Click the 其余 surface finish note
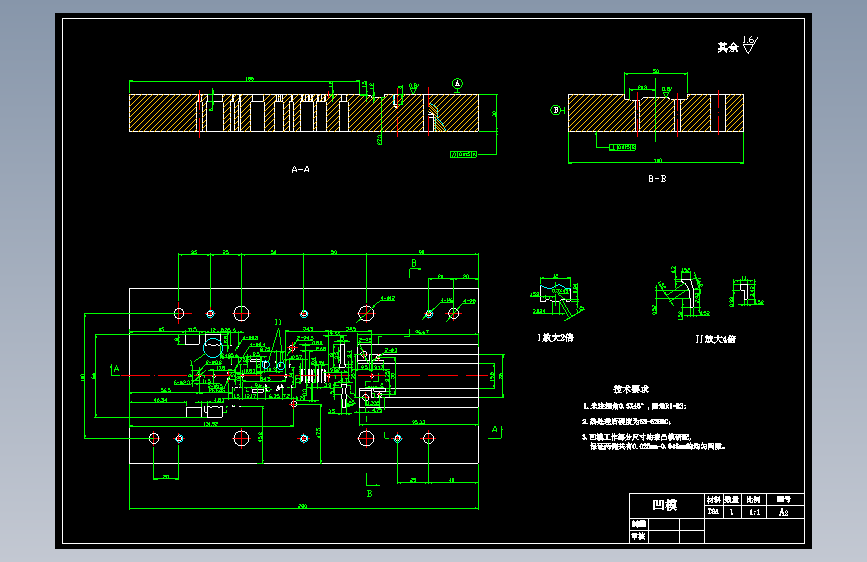This screenshot has width=867, height=562. [x=728, y=48]
